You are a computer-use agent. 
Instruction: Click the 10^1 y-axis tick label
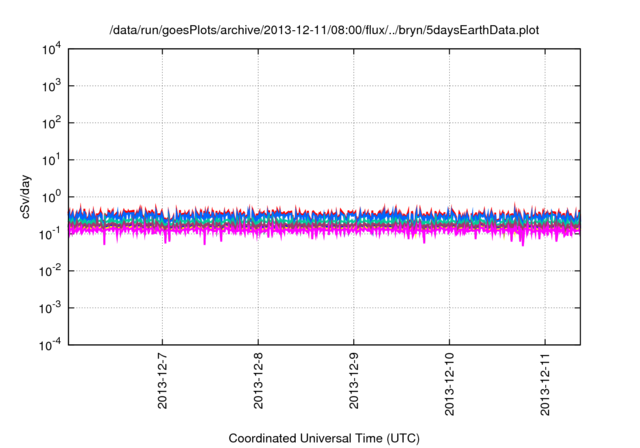[x=52, y=160]
